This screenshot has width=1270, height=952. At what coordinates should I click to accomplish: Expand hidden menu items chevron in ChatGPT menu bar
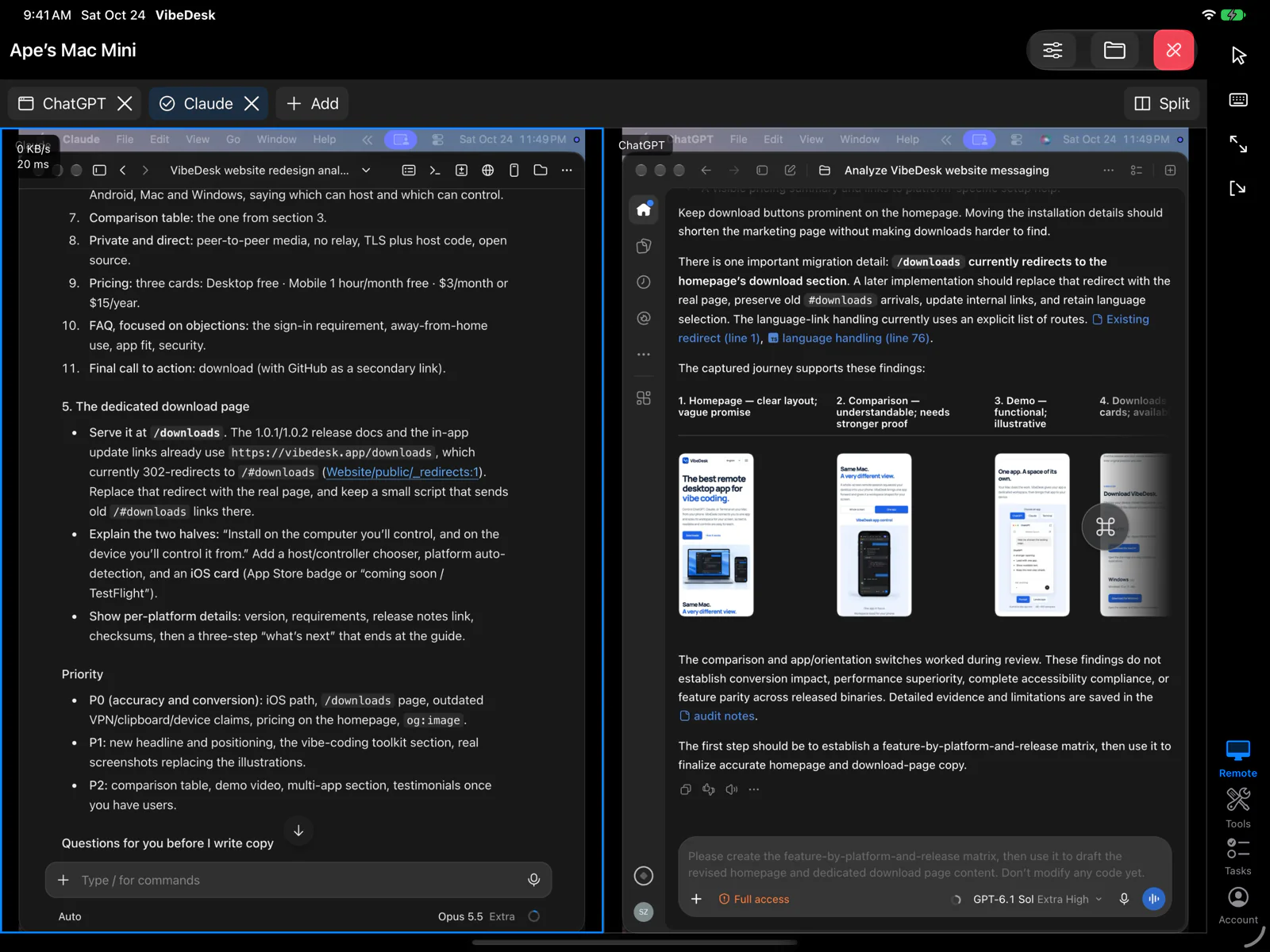(x=946, y=140)
